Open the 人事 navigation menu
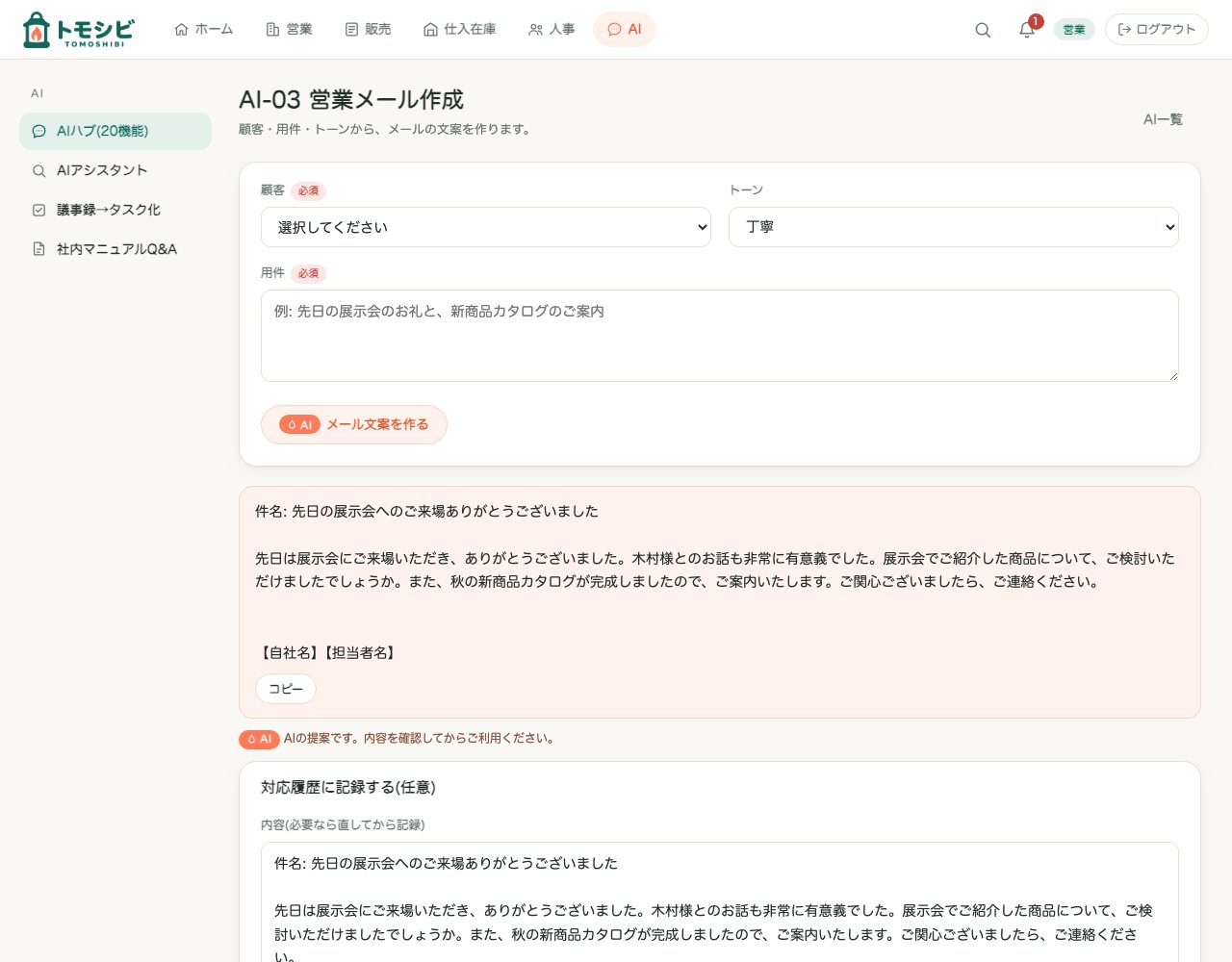 [552, 30]
